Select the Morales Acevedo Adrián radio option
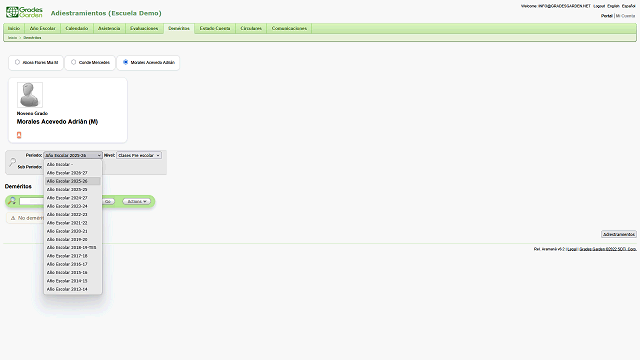 click(x=126, y=62)
